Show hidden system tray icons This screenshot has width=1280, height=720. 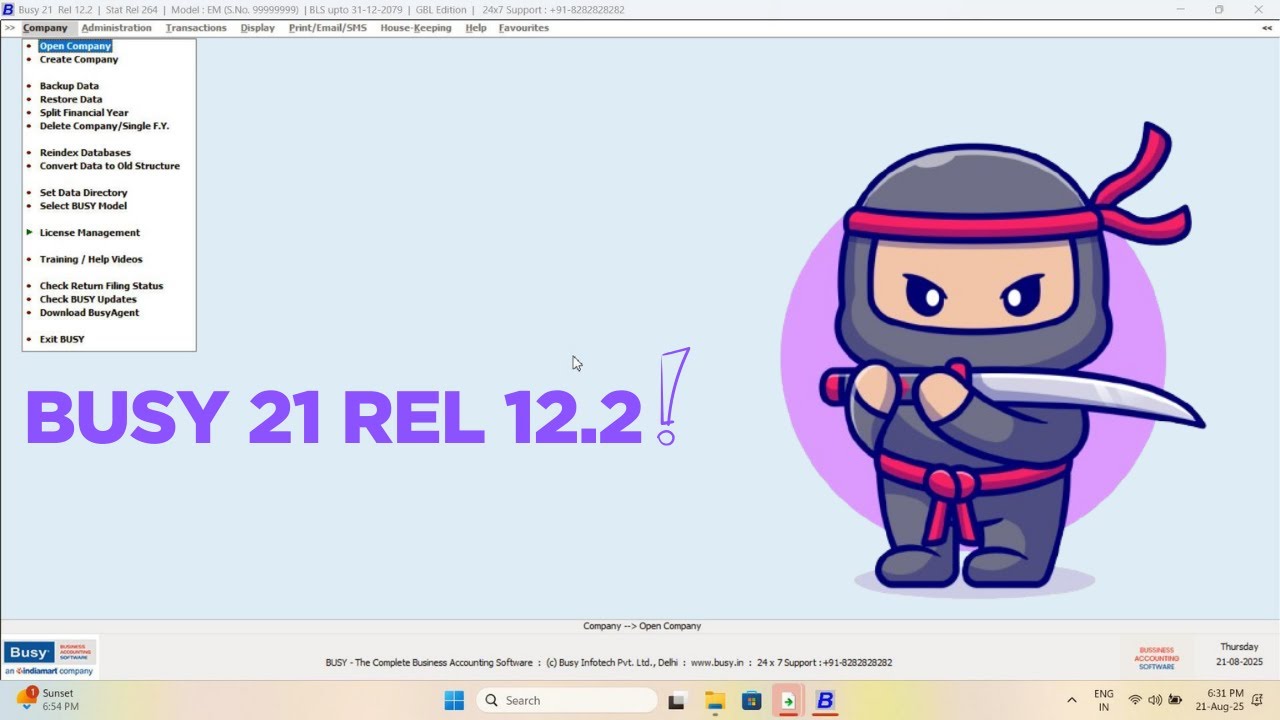[1072, 700]
